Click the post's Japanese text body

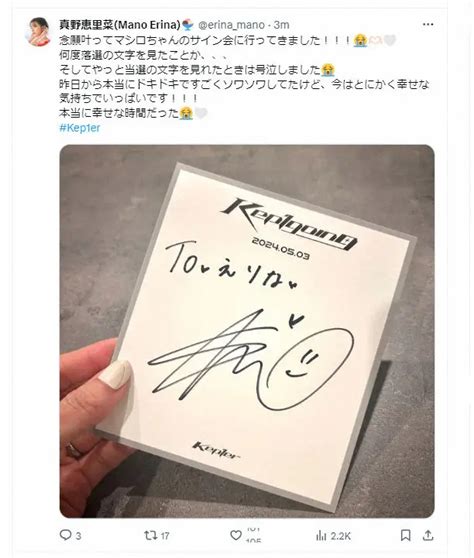click(x=244, y=77)
